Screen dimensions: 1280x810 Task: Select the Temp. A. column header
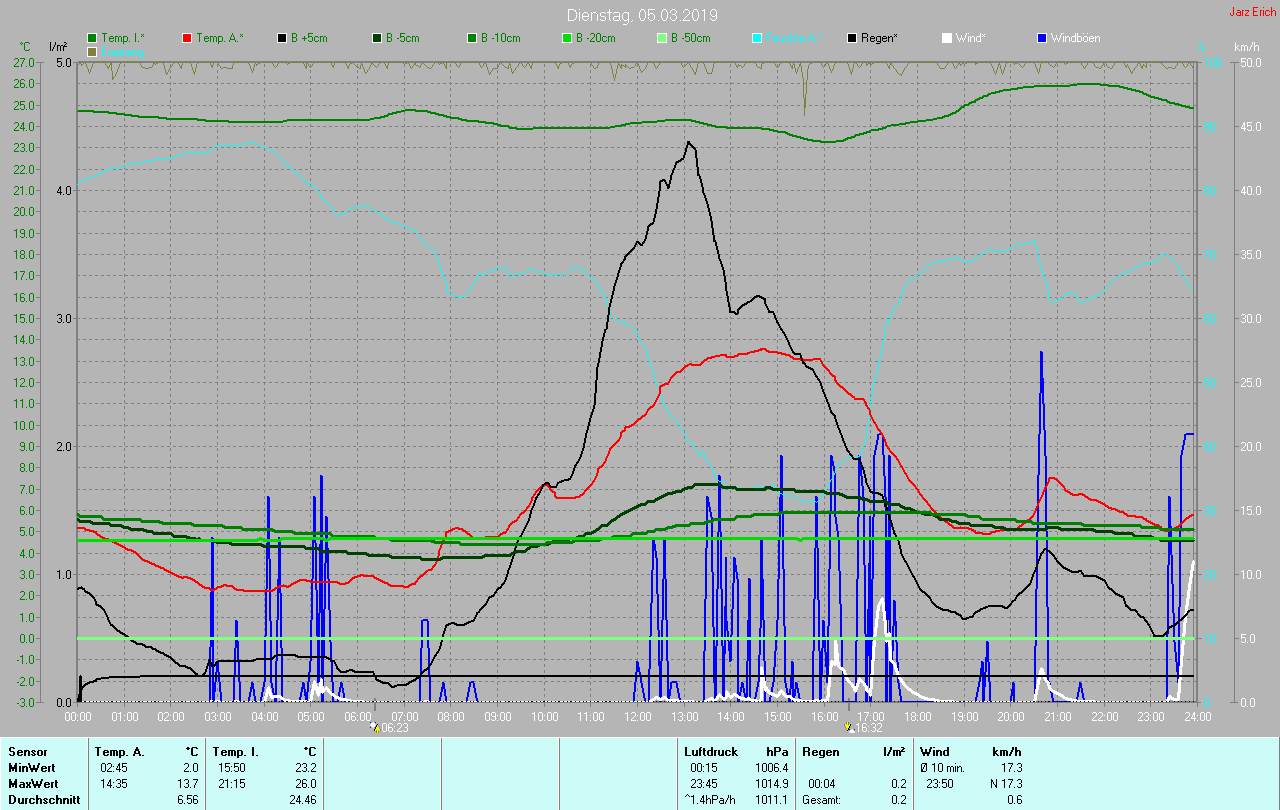[119, 751]
